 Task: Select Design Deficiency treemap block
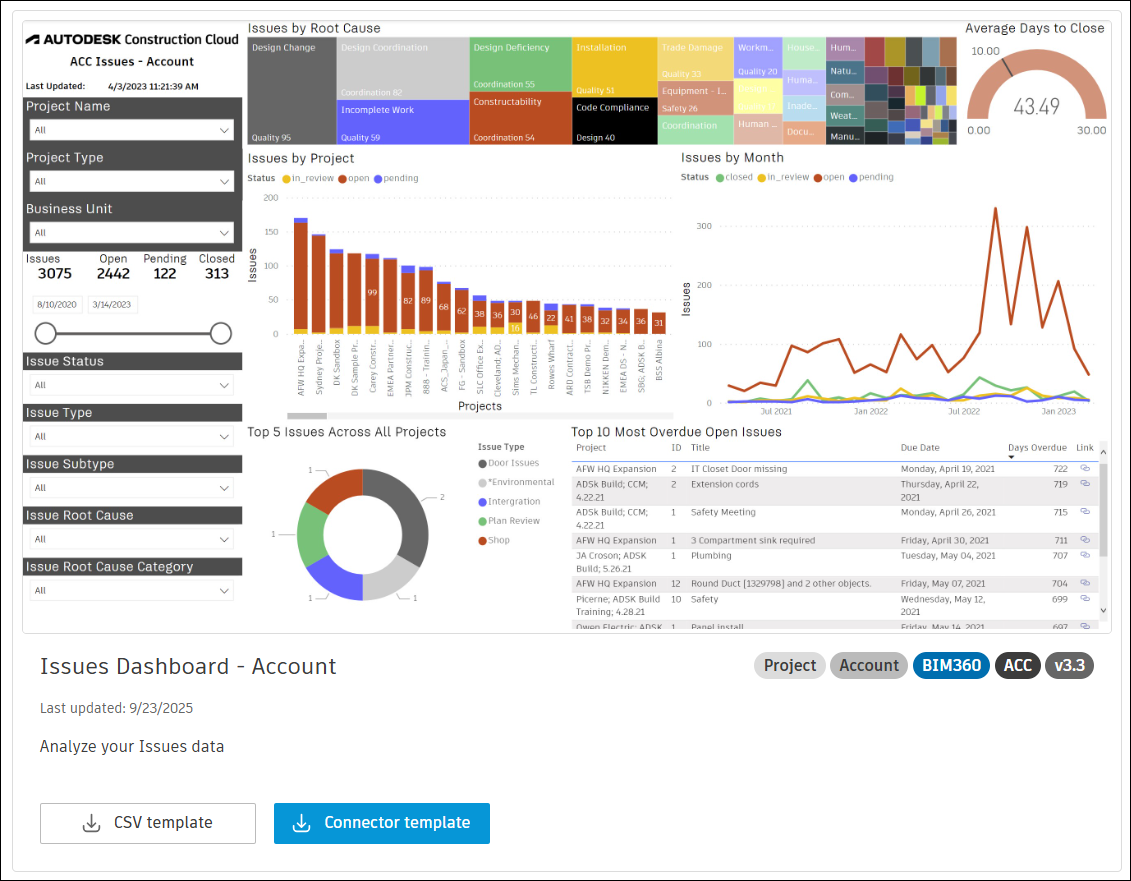[x=520, y=64]
